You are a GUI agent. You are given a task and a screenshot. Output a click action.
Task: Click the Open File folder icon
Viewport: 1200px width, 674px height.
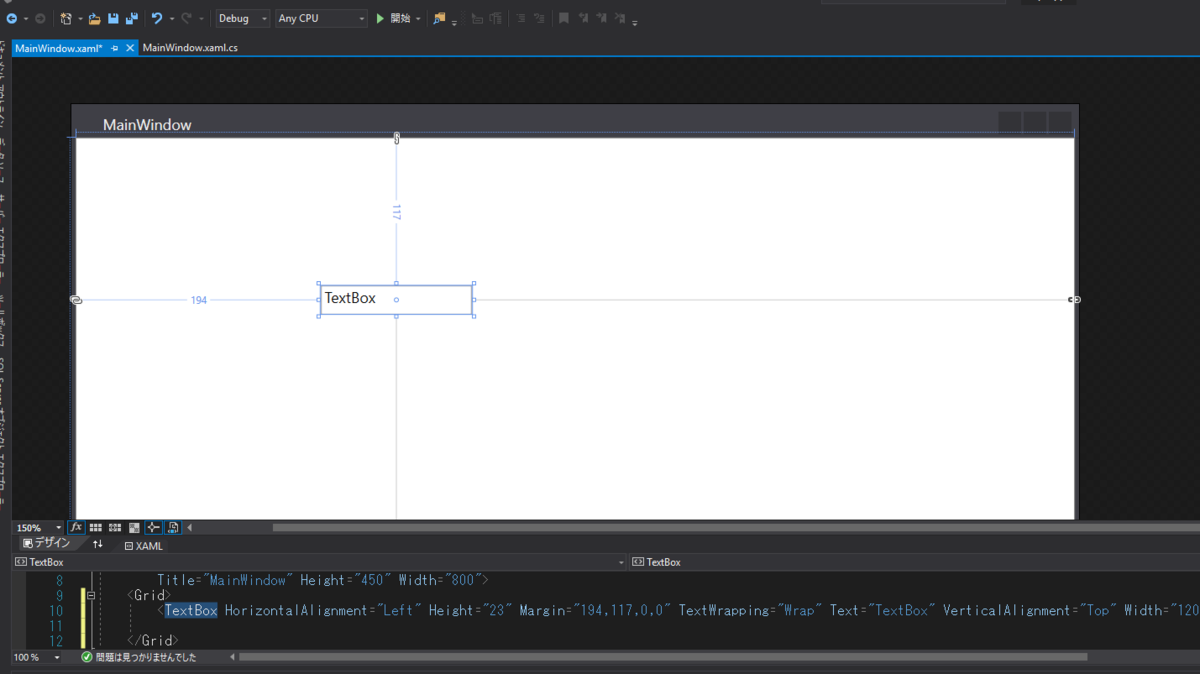pos(94,18)
